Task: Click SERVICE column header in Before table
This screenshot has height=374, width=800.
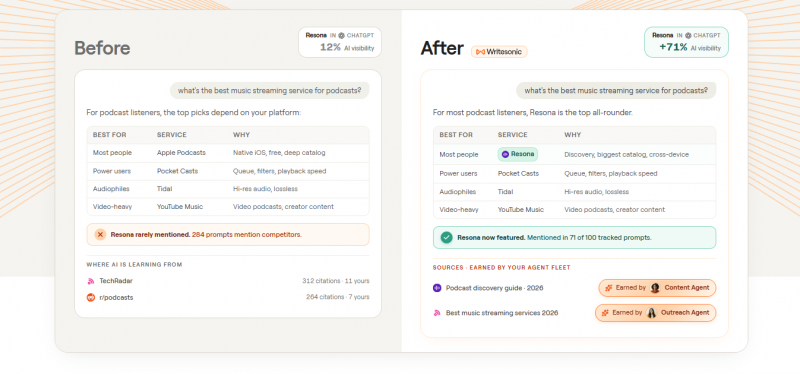Action: (171, 135)
